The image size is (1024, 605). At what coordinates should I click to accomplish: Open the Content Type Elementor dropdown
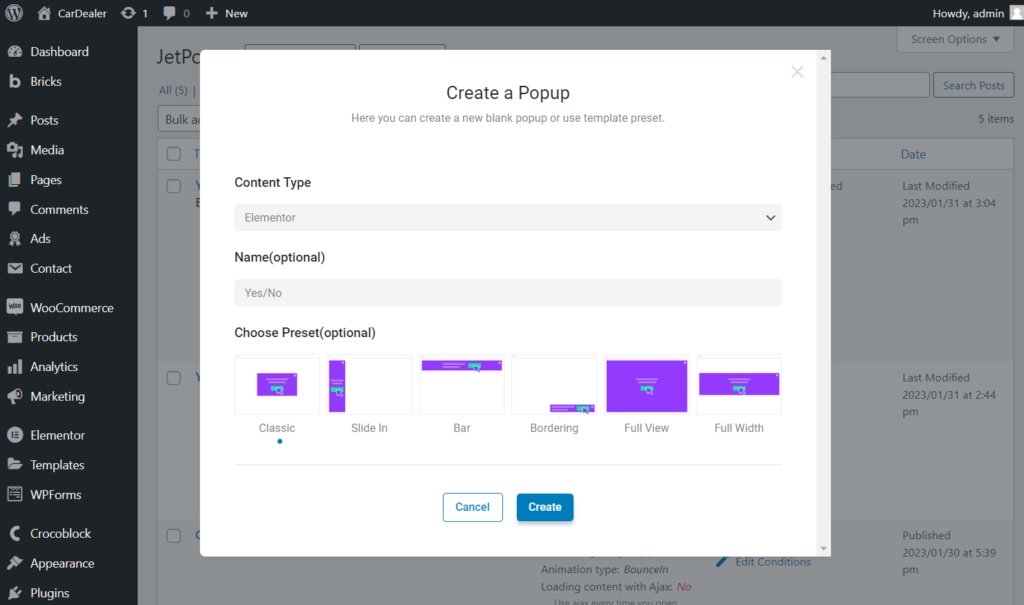507,218
